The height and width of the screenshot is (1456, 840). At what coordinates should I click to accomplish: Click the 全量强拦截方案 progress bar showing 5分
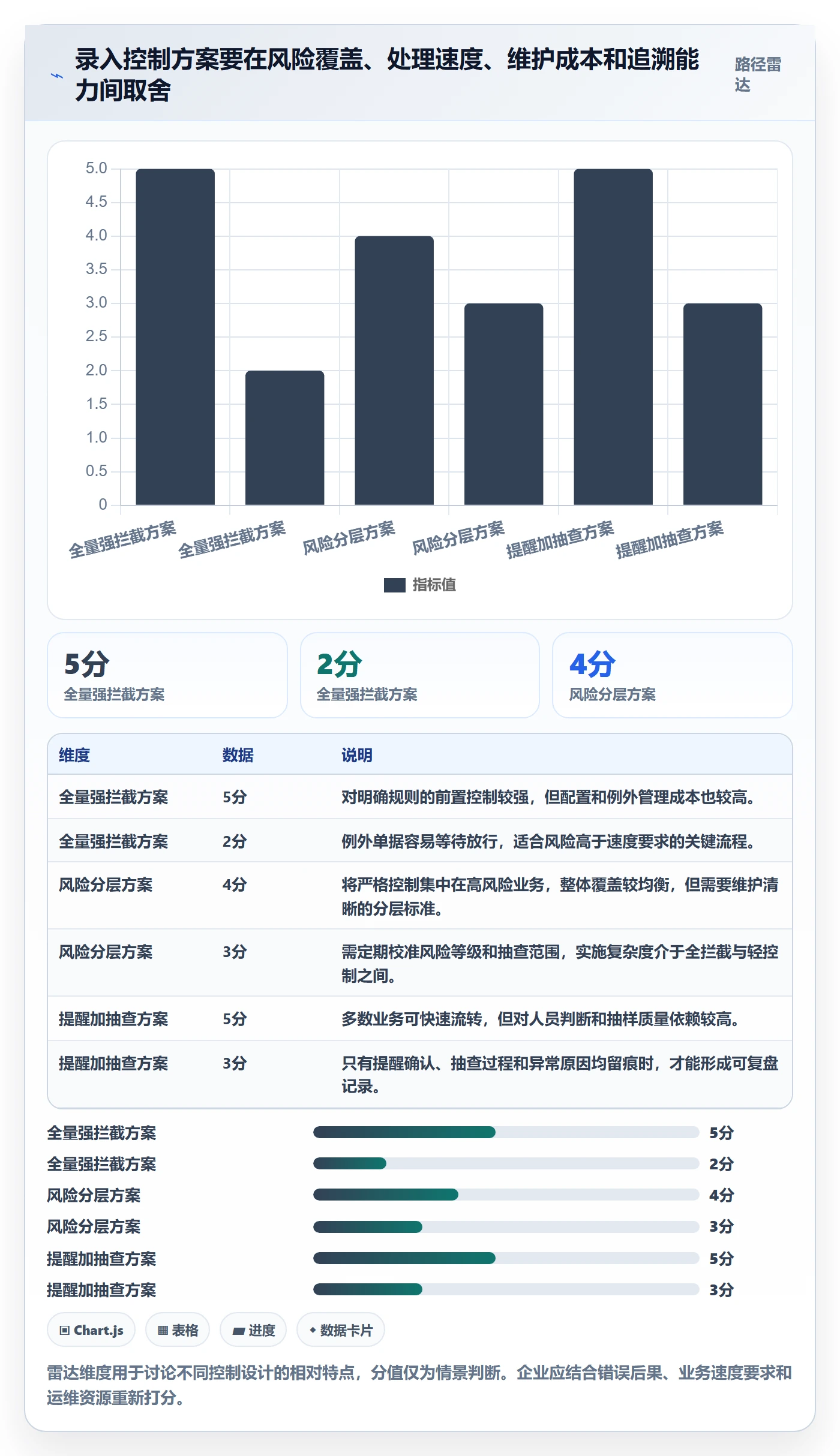point(506,1132)
